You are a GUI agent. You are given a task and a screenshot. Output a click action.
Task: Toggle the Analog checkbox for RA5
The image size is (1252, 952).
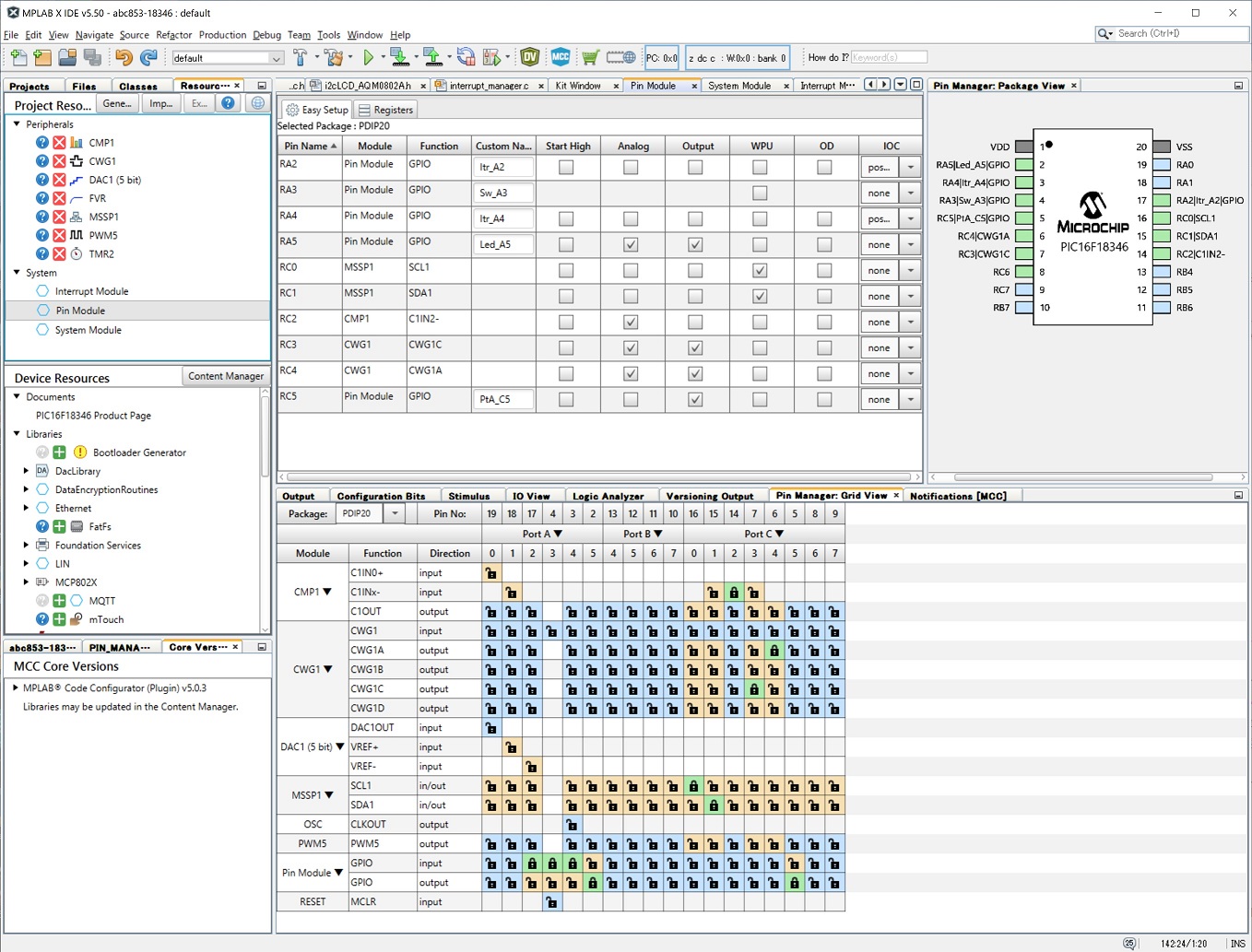pos(631,245)
